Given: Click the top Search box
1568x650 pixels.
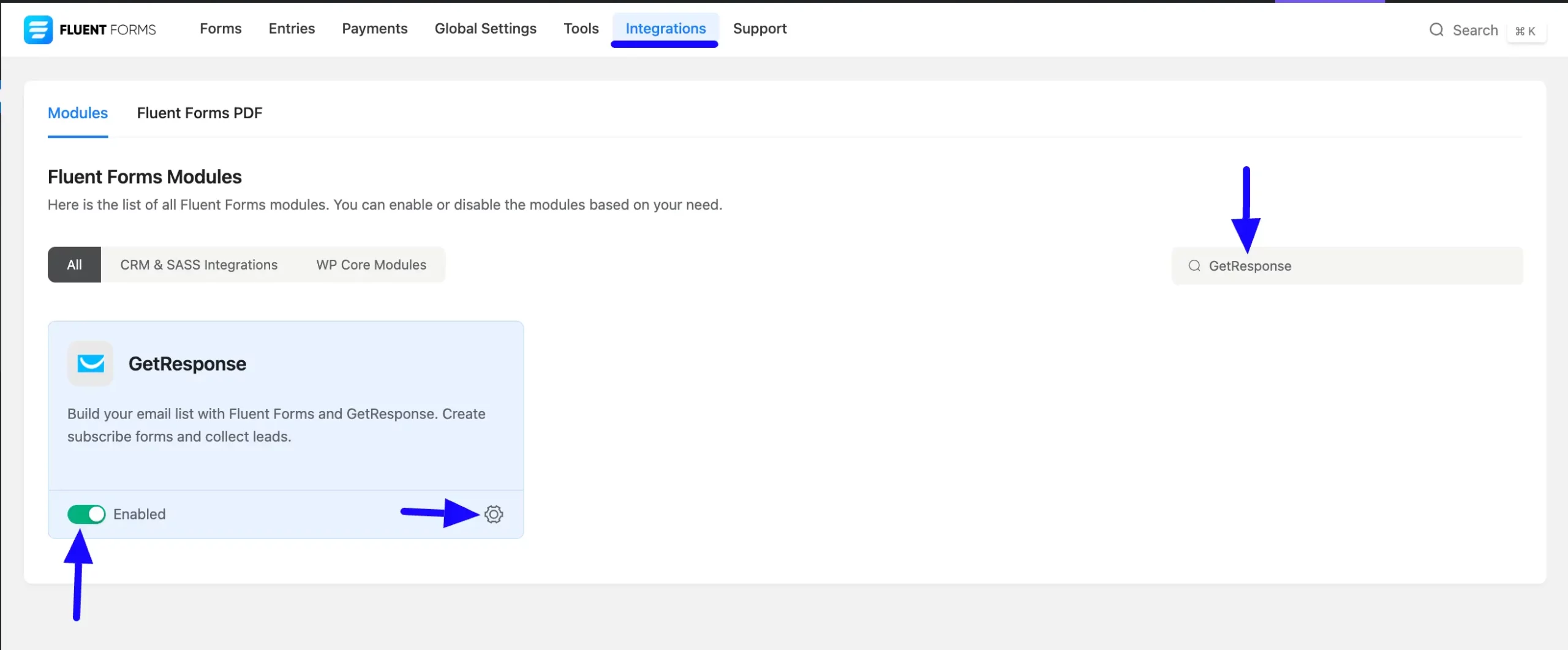Looking at the screenshot, I should [x=1487, y=30].
